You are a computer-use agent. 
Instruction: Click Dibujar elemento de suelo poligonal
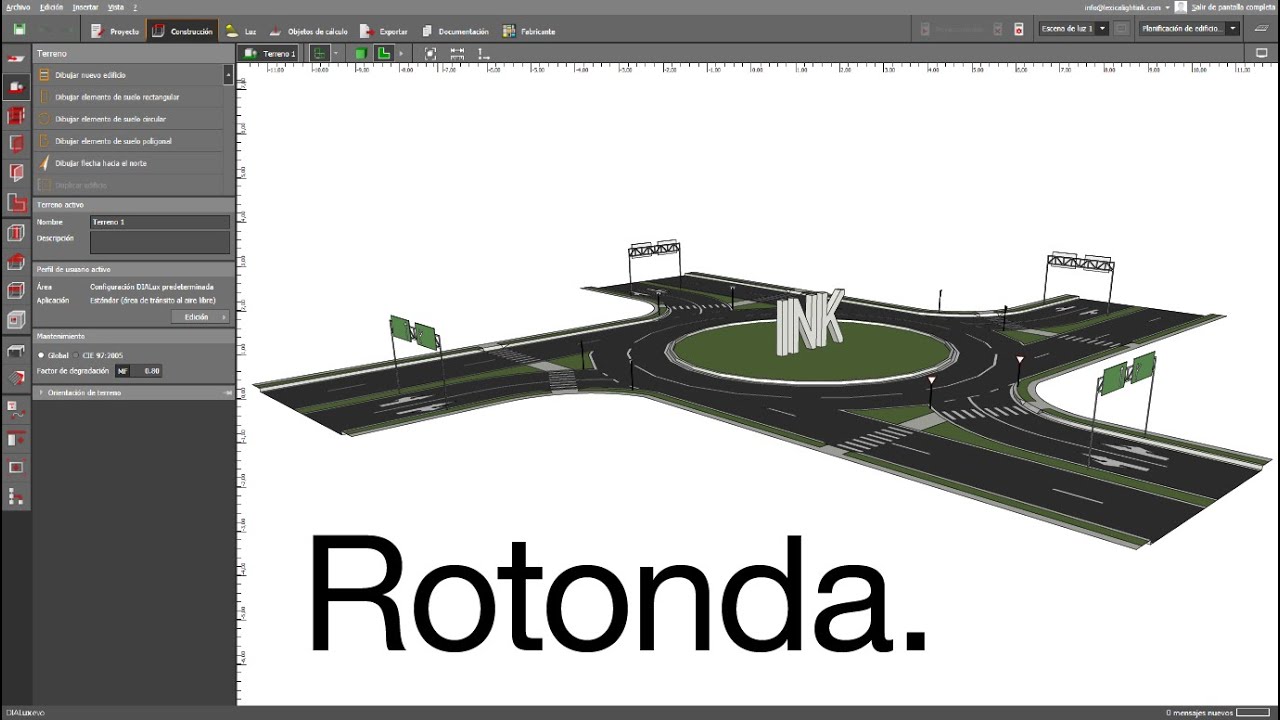tap(130, 141)
